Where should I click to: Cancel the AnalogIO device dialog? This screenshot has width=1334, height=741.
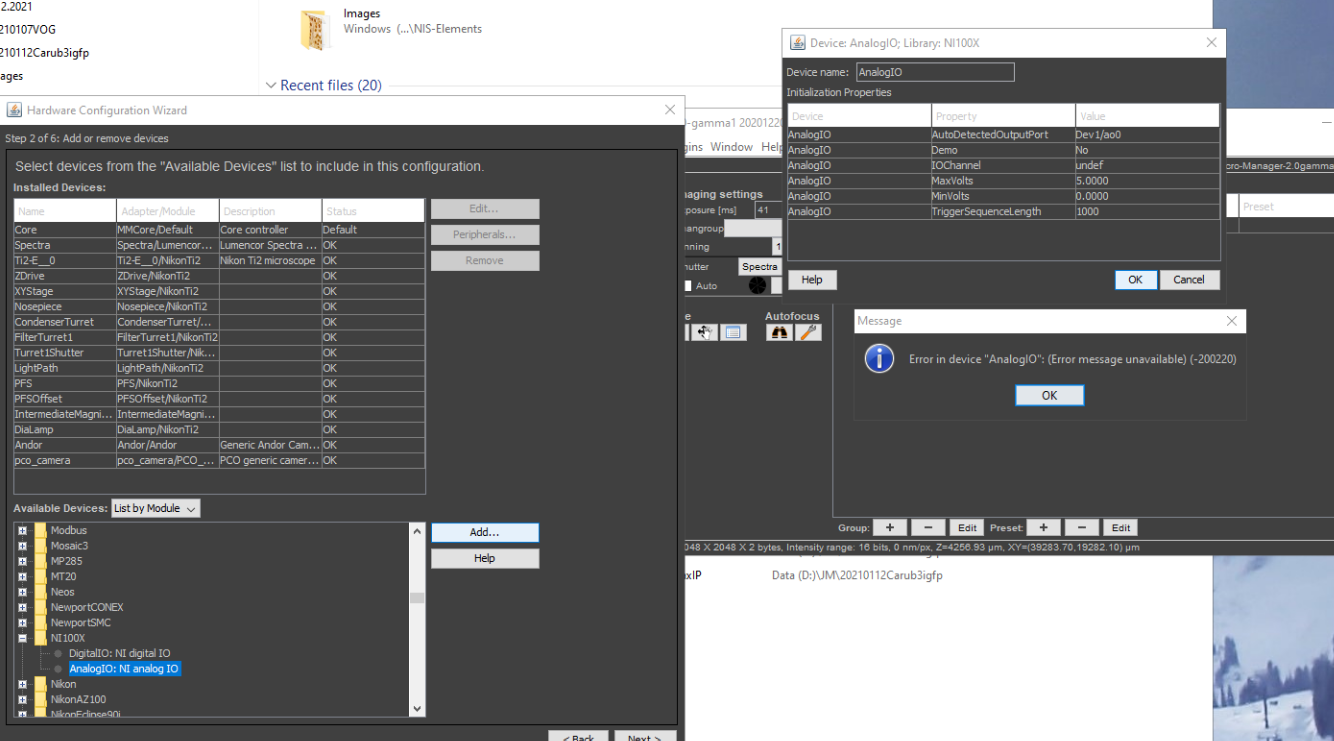coord(1189,279)
